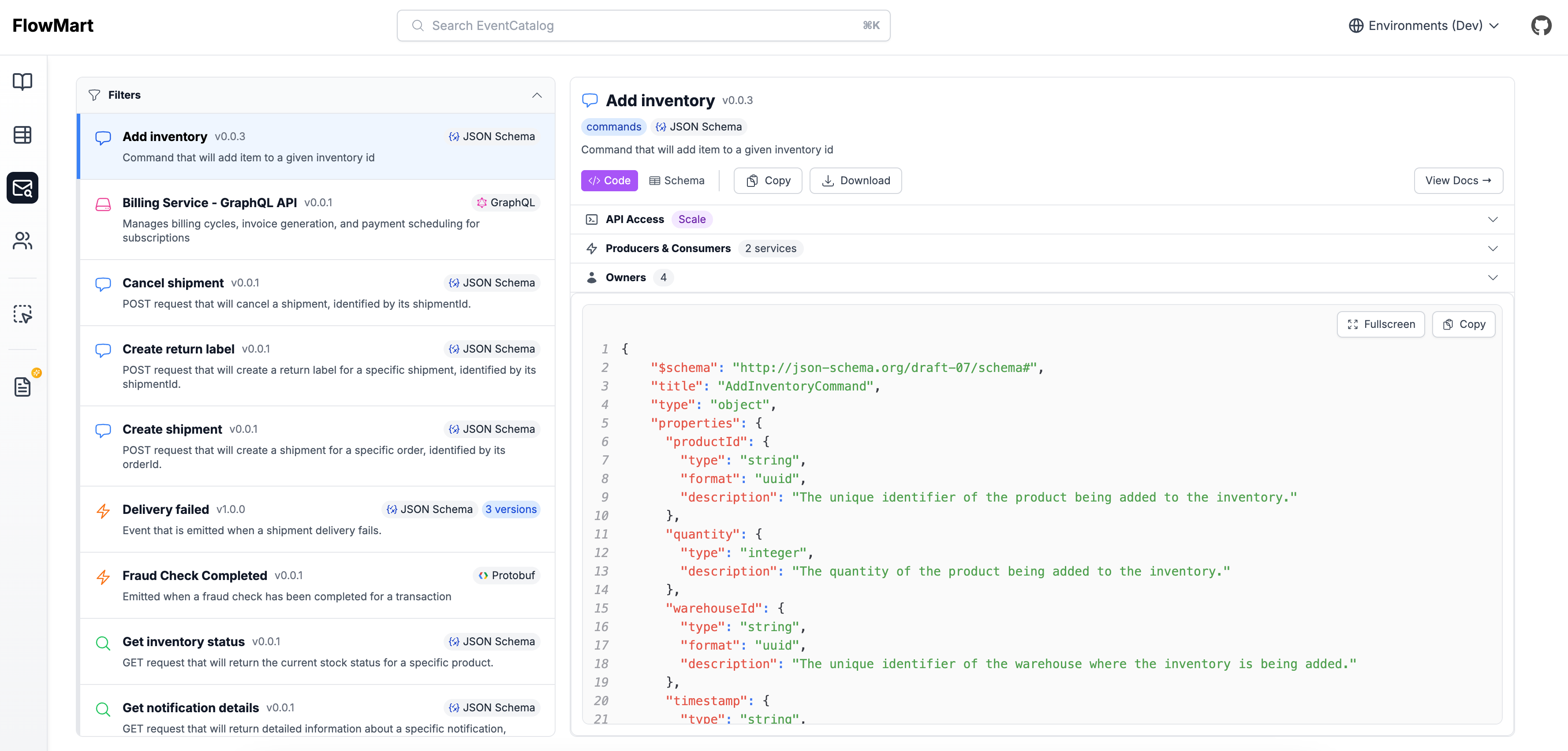The height and width of the screenshot is (751, 1568).
Task: Click the Owners count badge 4
Action: pyautogui.click(x=663, y=278)
